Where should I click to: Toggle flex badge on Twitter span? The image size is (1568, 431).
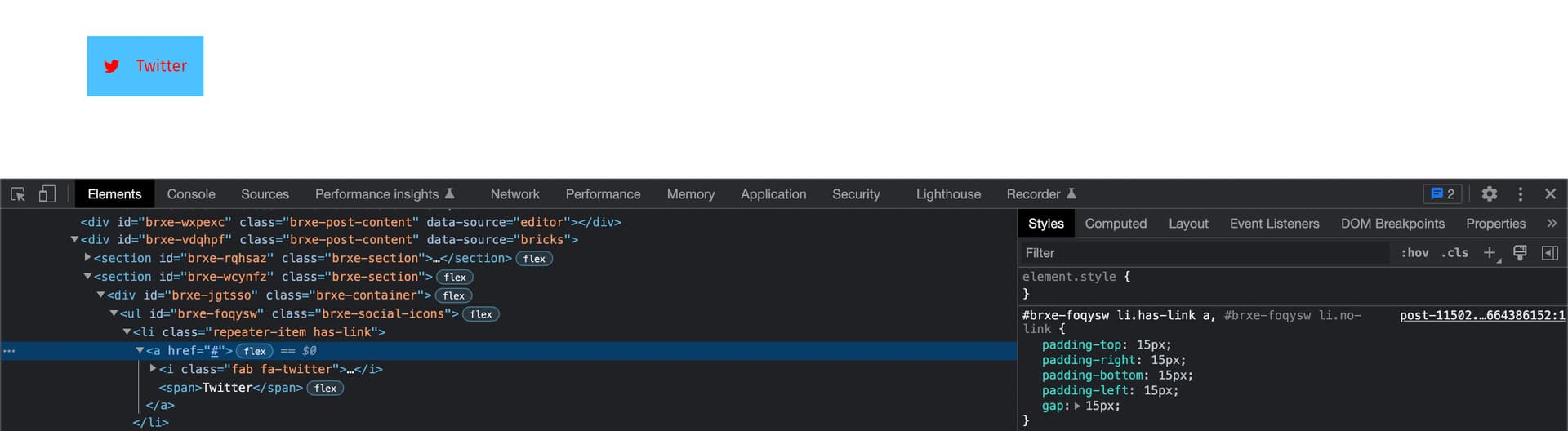pyautogui.click(x=325, y=389)
